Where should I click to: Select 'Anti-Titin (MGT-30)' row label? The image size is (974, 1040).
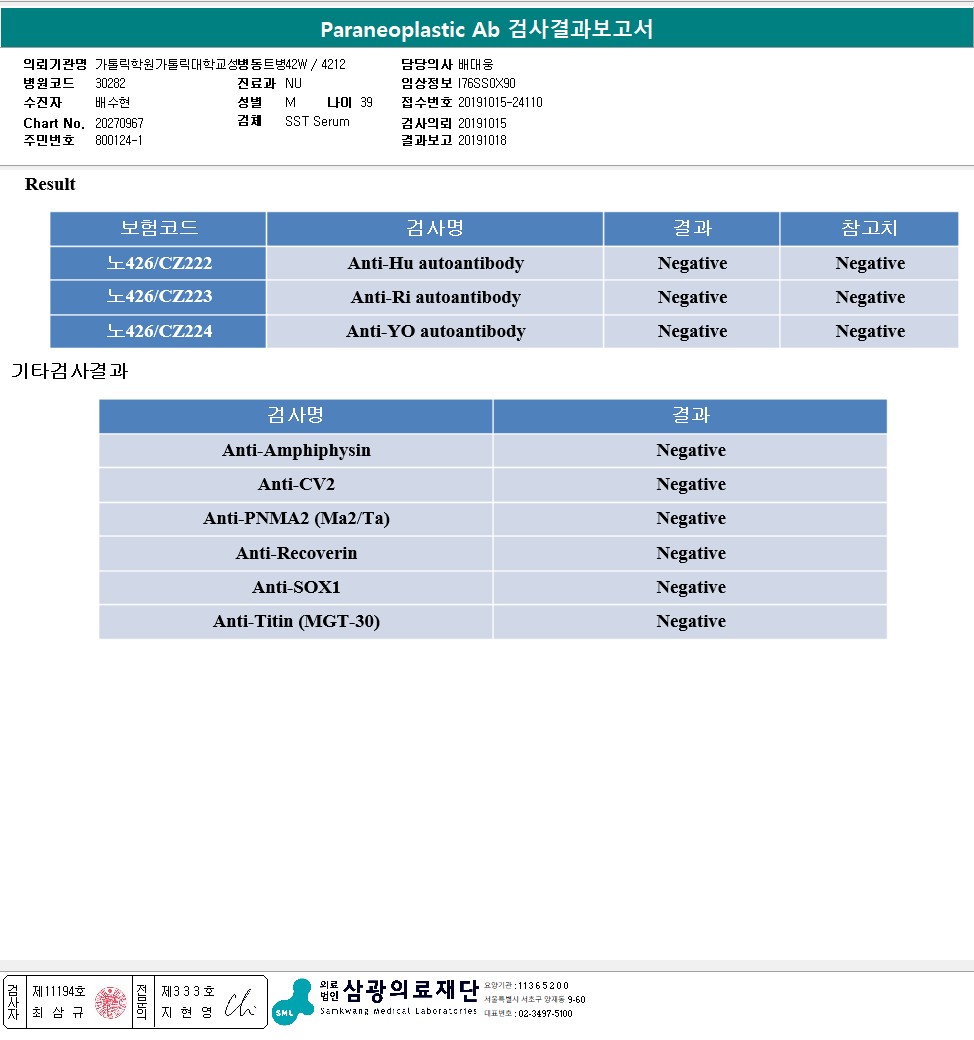(296, 621)
